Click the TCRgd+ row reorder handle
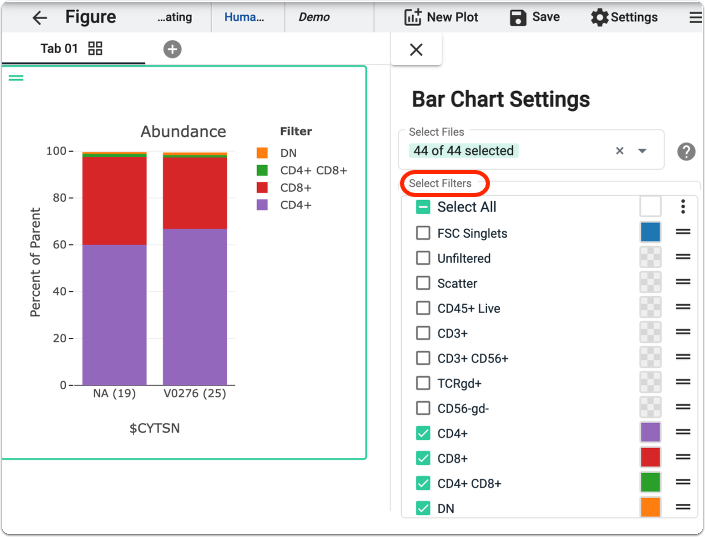 [x=683, y=382]
